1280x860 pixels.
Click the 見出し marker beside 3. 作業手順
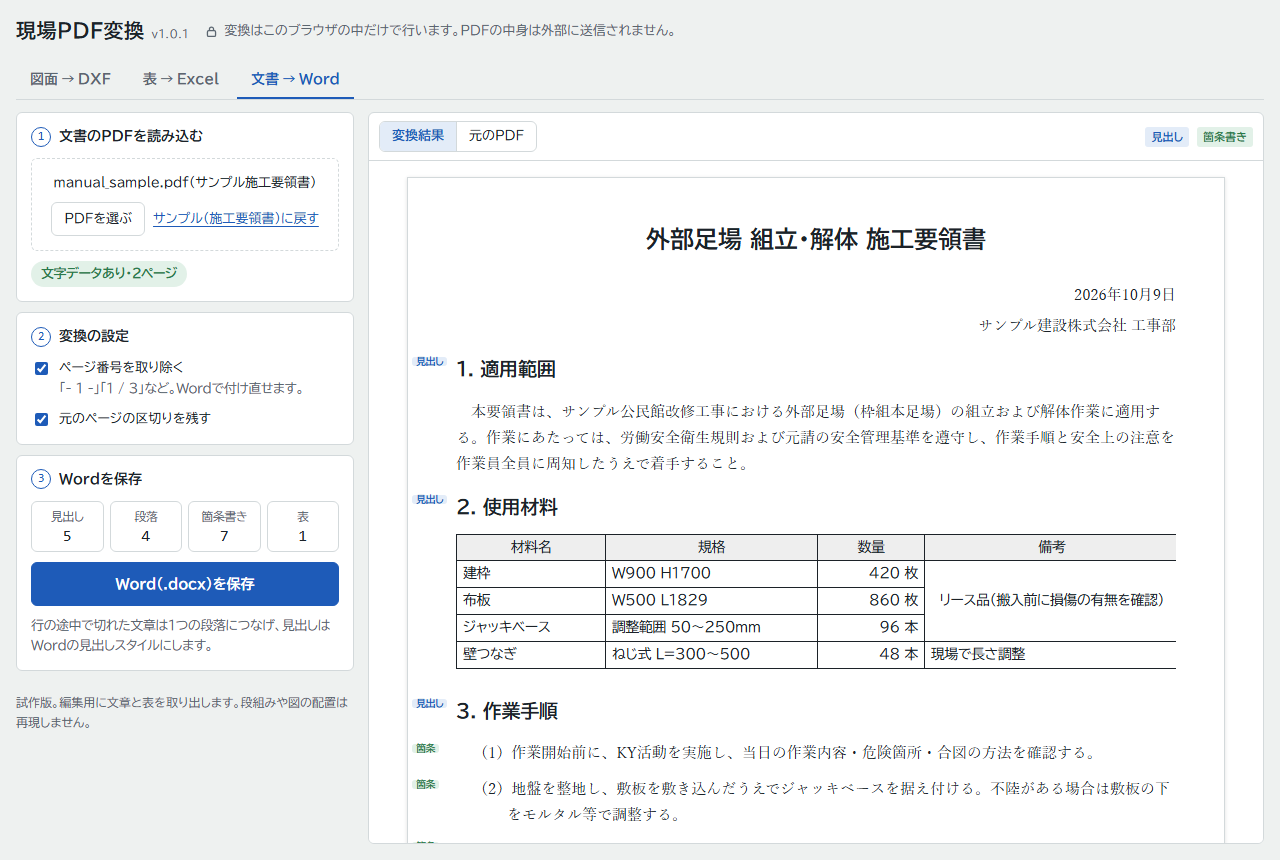pos(430,704)
